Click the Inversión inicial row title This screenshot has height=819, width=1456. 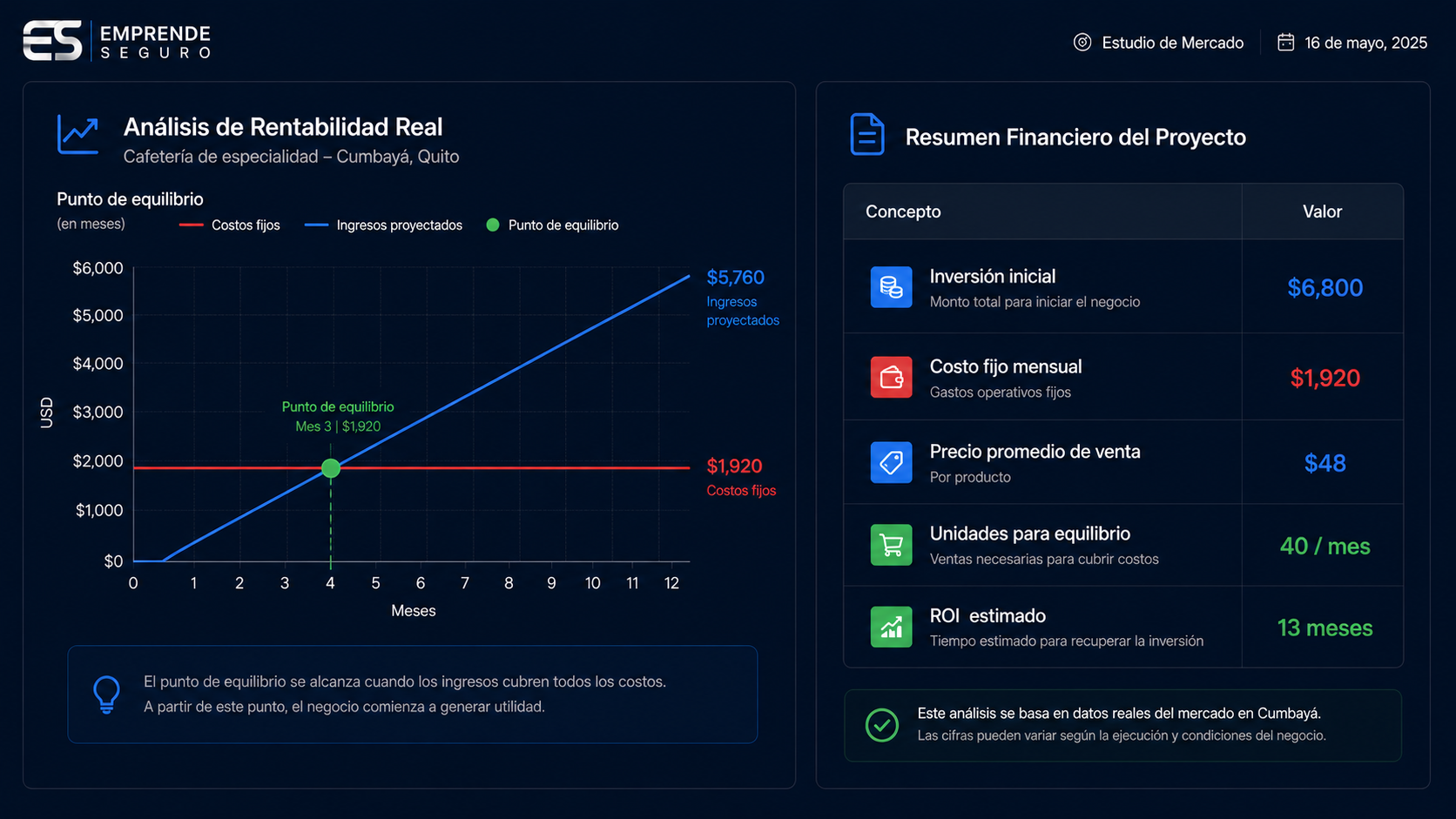pyautogui.click(x=992, y=277)
